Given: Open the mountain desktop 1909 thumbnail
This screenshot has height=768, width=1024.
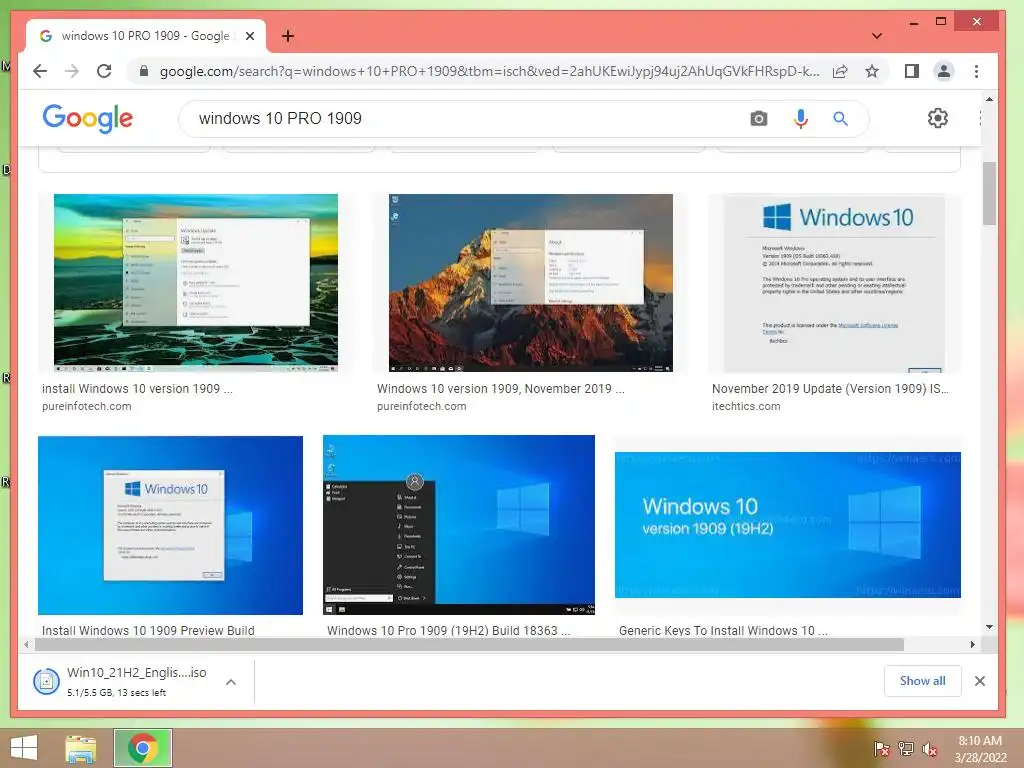Looking at the screenshot, I should pos(530,283).
